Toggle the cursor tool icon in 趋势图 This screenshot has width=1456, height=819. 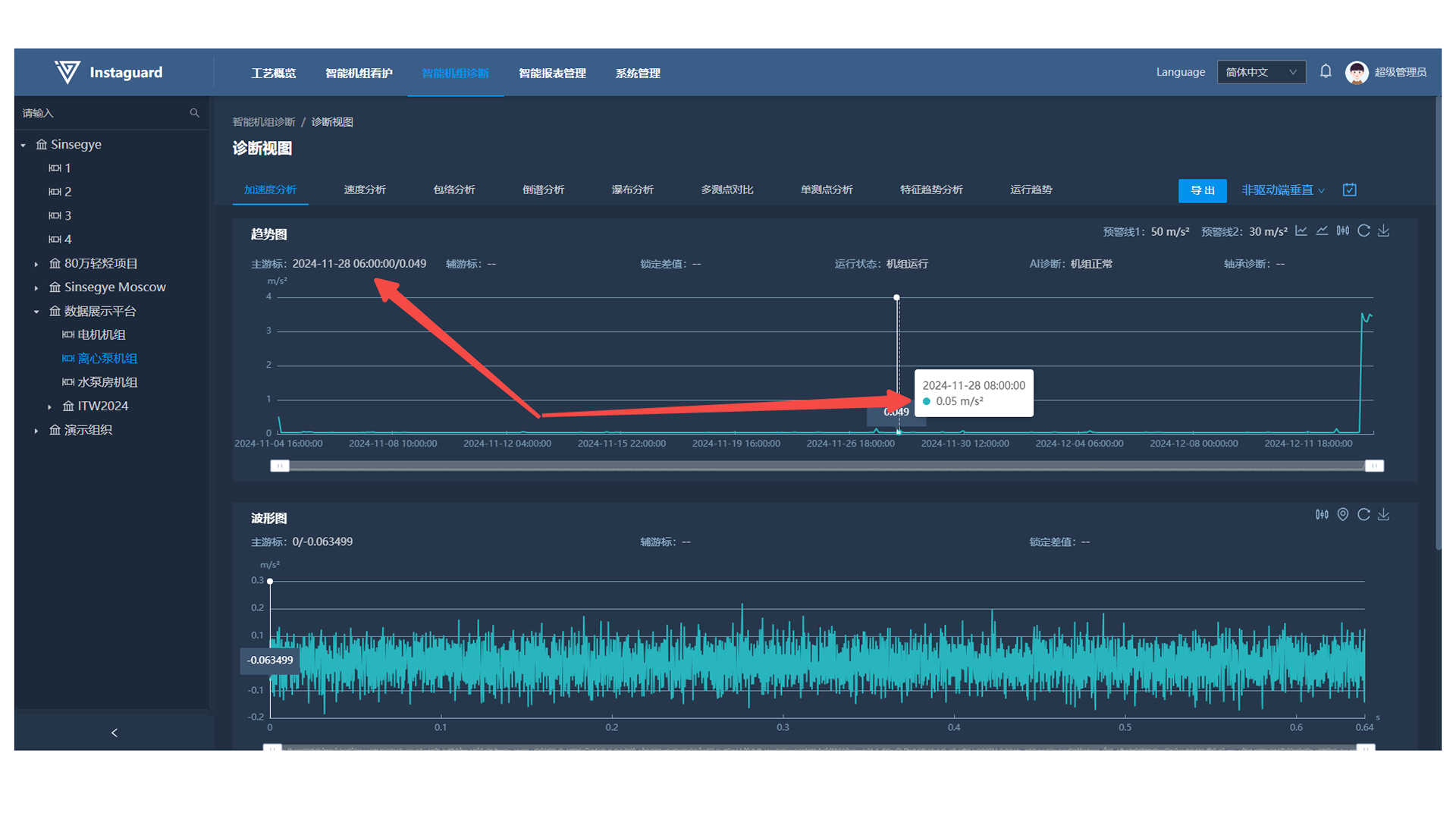[x=1343, y=231]
